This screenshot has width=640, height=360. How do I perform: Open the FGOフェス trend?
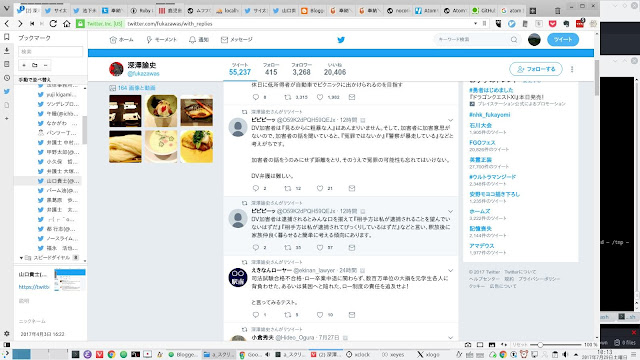click(x=482, y=142)
